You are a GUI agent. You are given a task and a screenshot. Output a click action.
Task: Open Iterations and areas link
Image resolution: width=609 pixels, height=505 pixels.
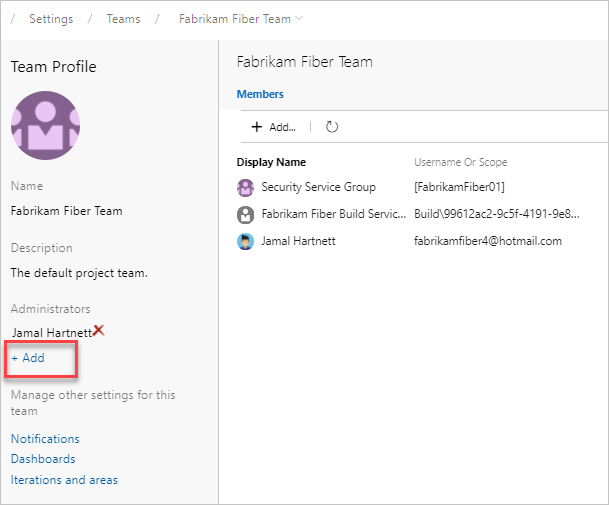(x=64, y=480)
